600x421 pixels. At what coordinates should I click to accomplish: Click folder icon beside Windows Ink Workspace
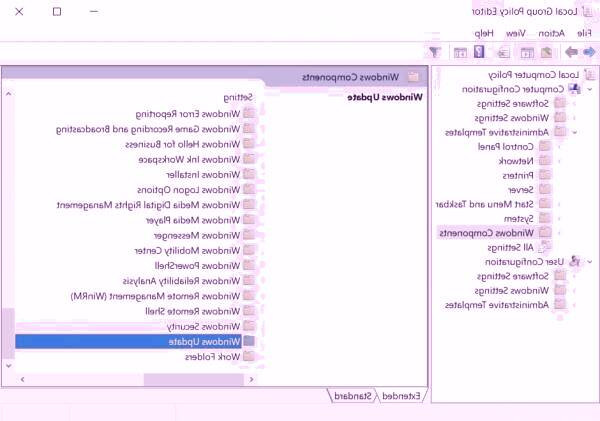click(x=249, y=159)
